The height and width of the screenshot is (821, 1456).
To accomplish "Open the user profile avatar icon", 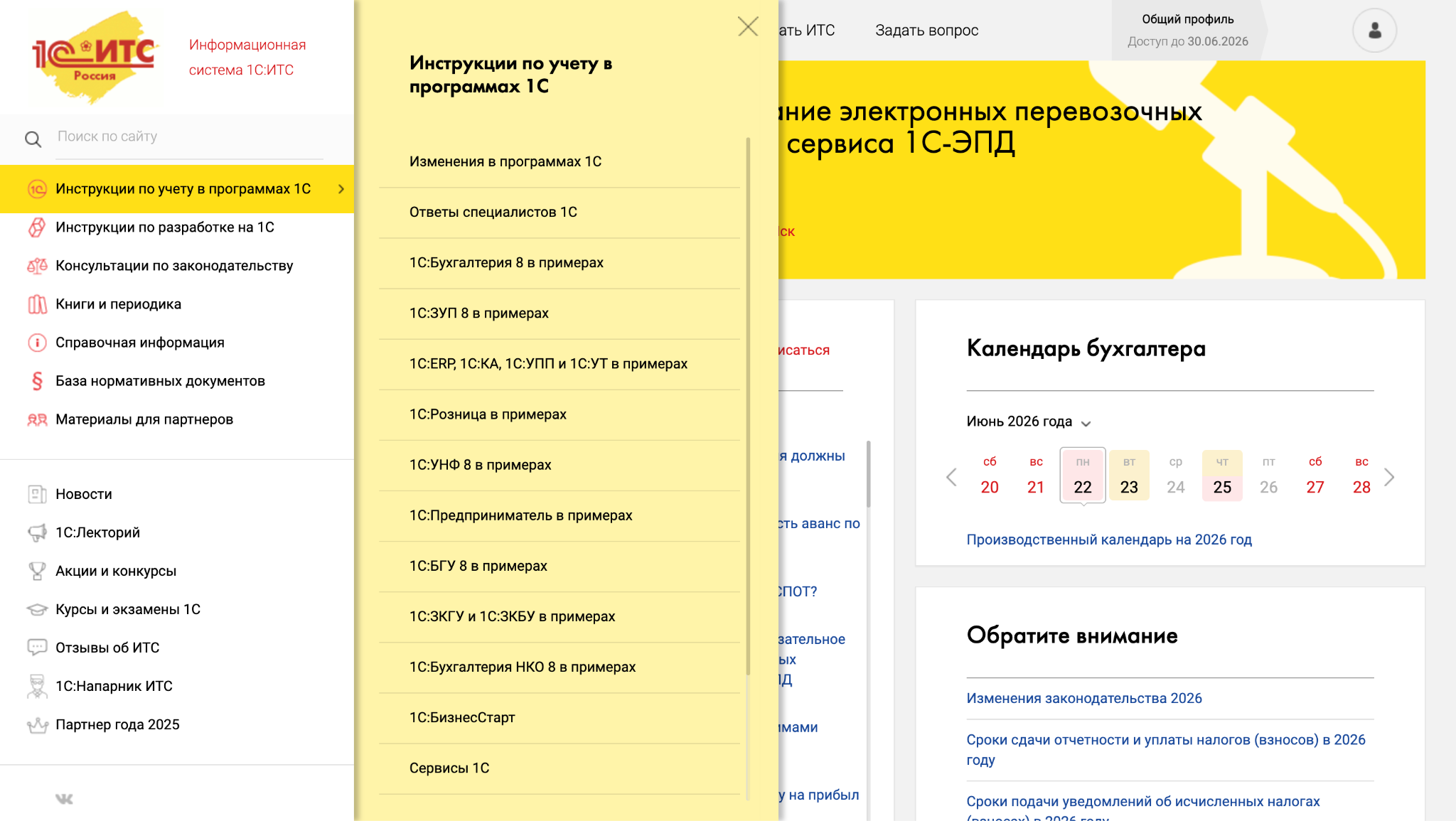I will coord(1374,31).
